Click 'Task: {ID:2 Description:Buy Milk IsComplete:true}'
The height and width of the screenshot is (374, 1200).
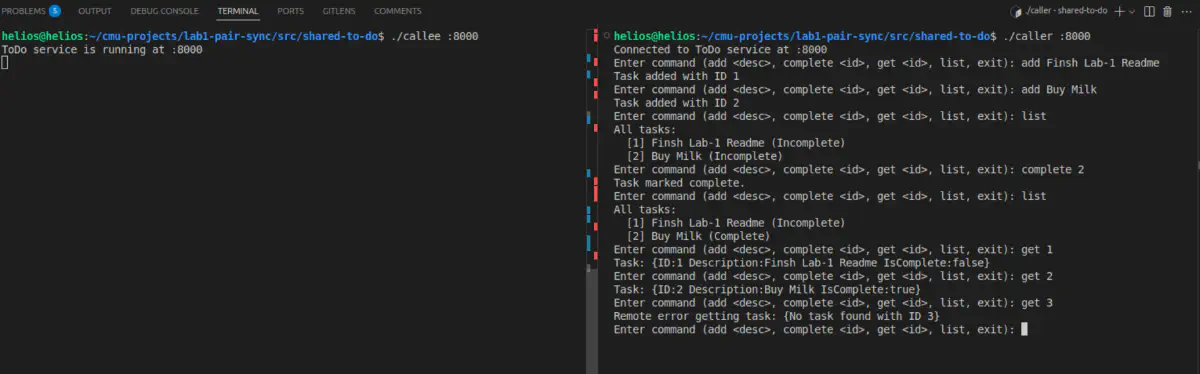(x=767, y=289)
